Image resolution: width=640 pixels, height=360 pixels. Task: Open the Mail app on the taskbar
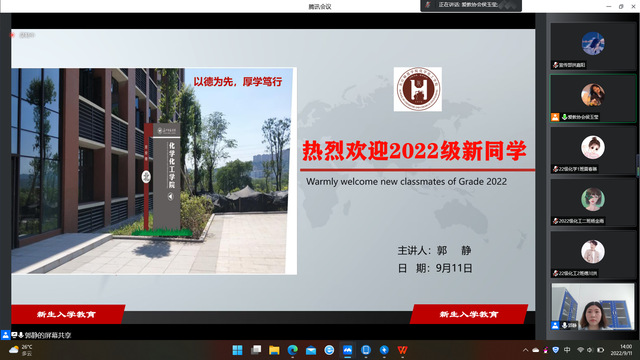point(311,350)
